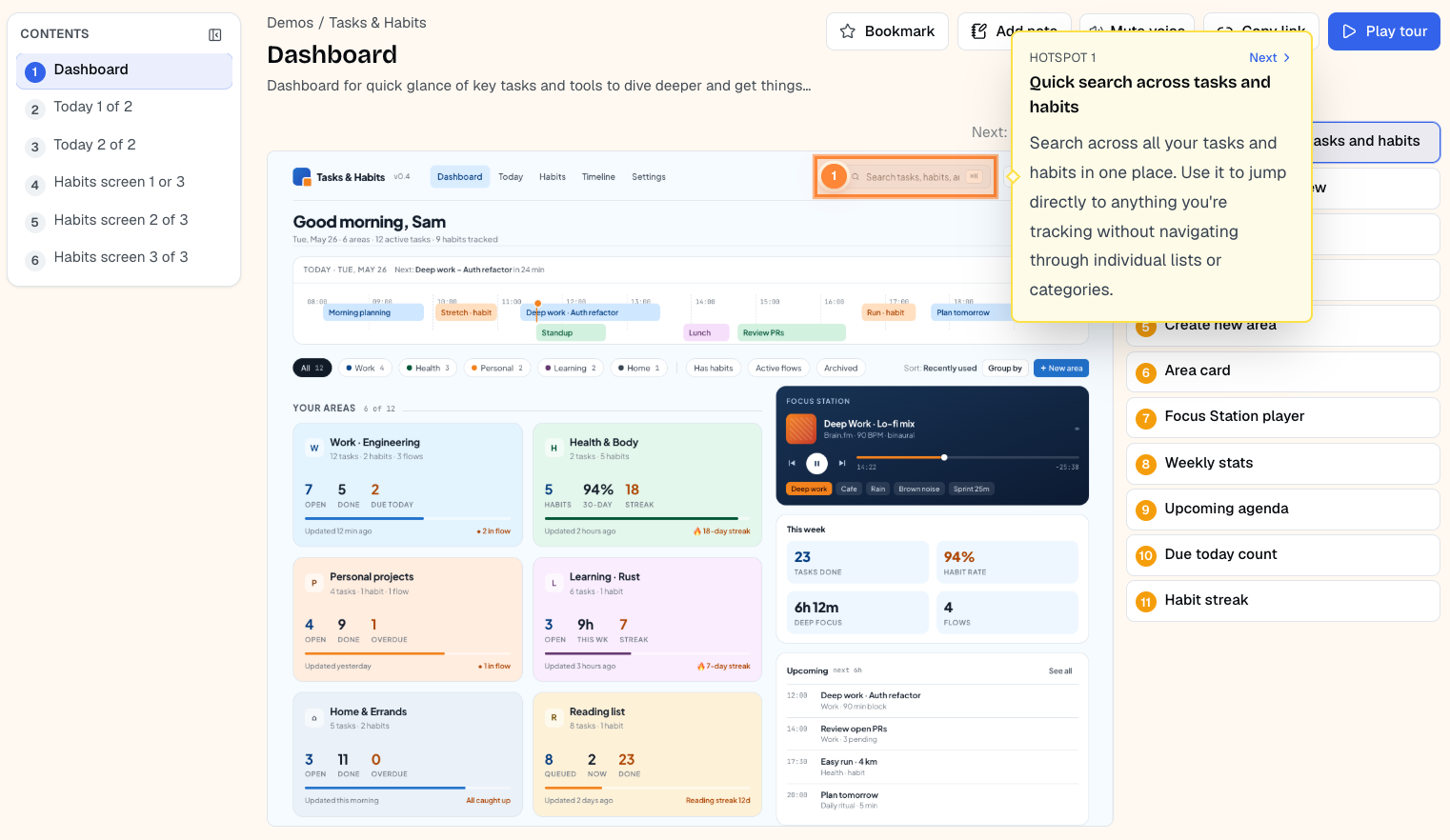The height and width of the screenshot is (840, 1450).
Task: Open the Upcoming agenda hotspot item
Action: click(x=1283, y=510)
